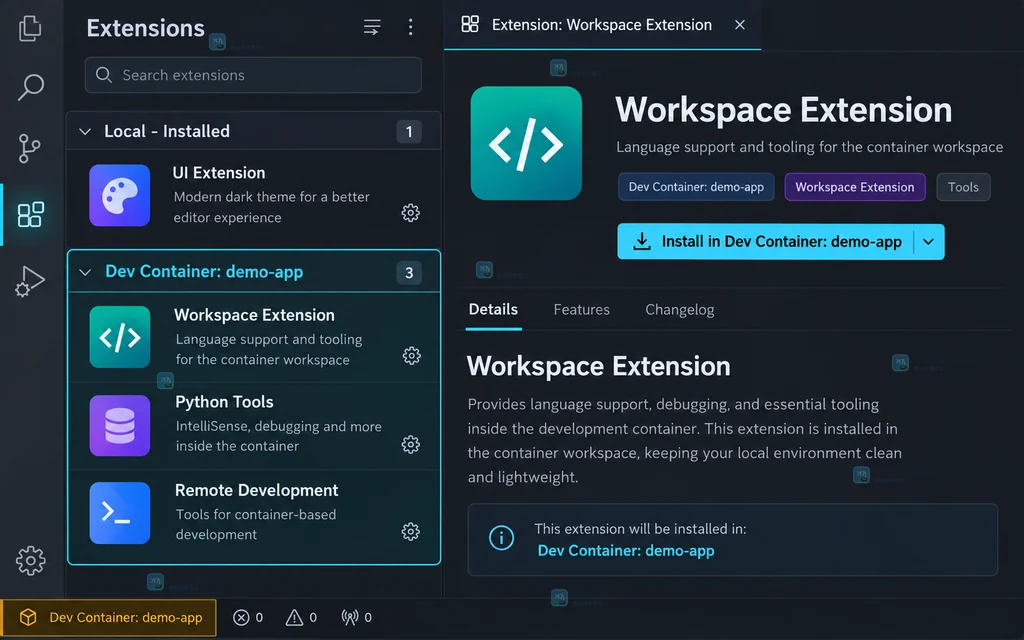Switch to the Features tab
The width and height of the screenshot is (1024, 640).
tap(581, 310)
